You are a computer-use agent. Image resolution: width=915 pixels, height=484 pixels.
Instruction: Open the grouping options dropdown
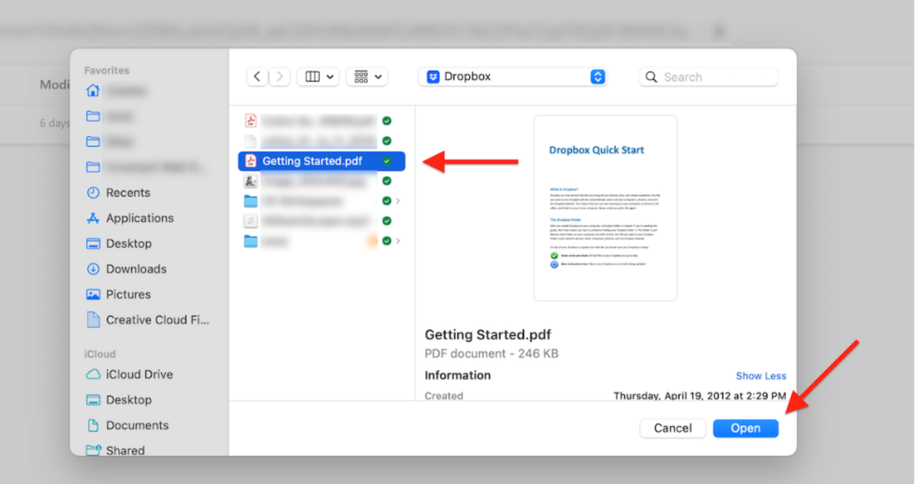[x=367, y=76]
